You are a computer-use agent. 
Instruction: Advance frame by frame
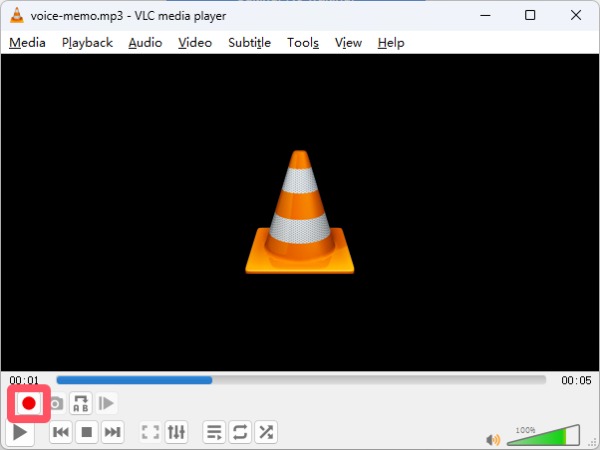click(106, 403)
